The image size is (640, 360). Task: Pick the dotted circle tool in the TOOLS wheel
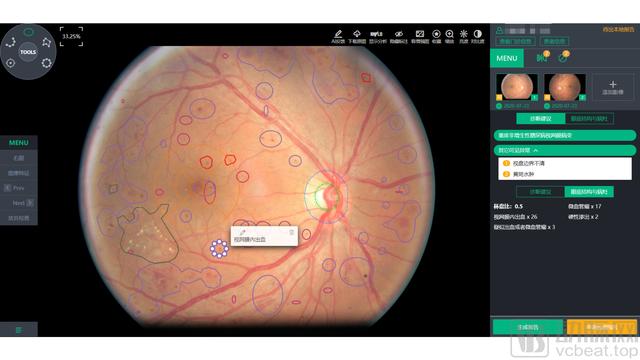[x=46, y=63]
